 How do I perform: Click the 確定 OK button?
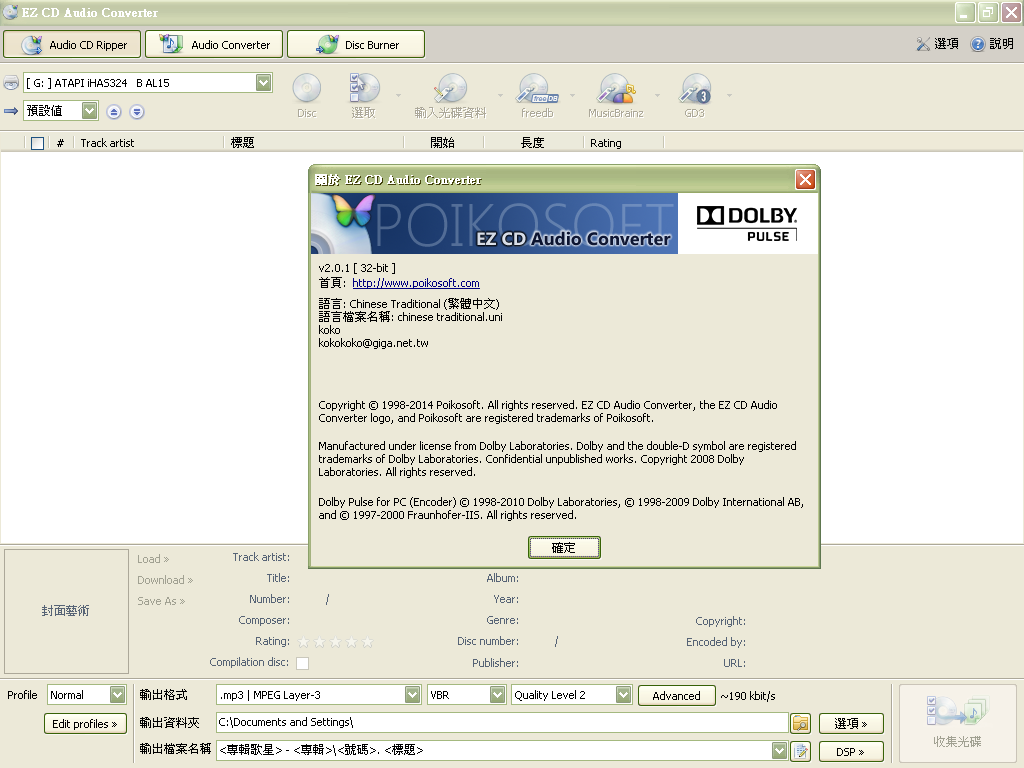(564, 547)
